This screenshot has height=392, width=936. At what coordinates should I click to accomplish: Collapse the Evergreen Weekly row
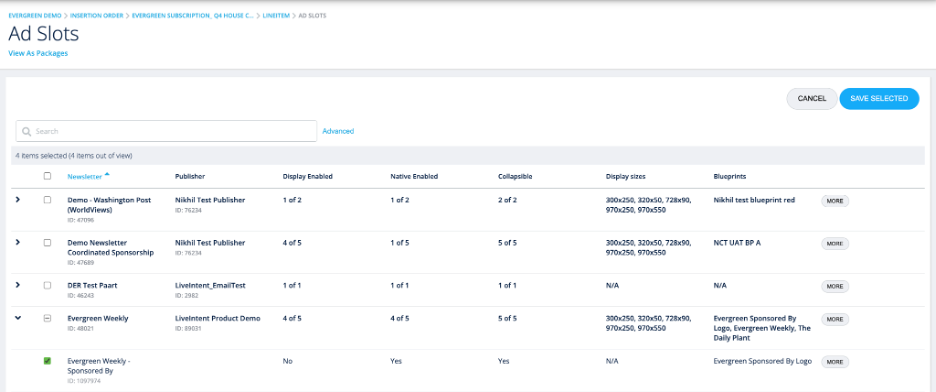pos(18,319)
